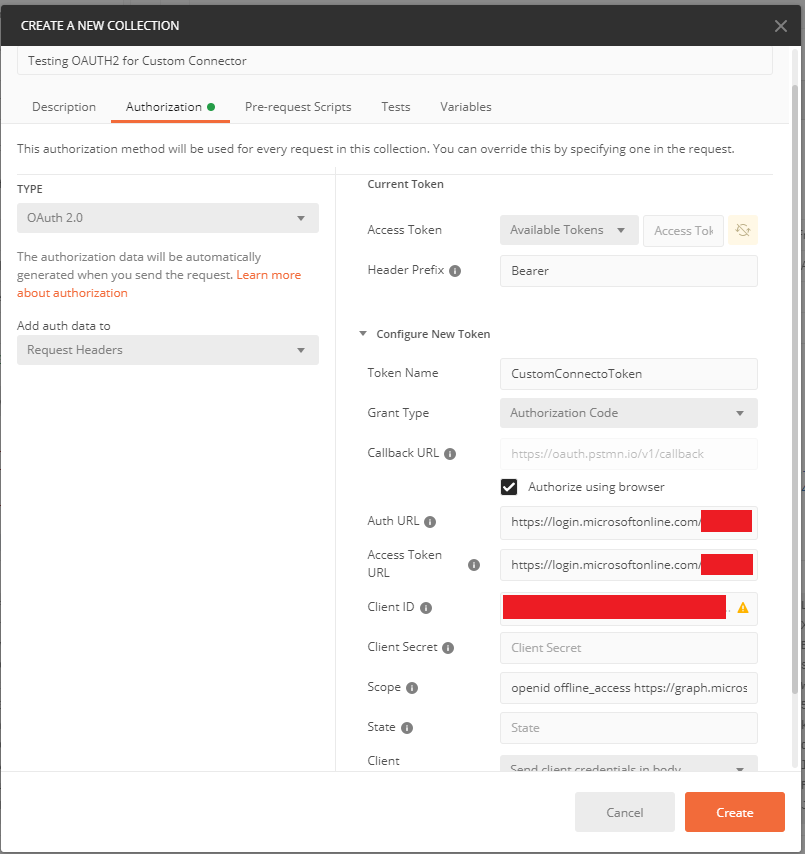The height and width of the screenshot is (854, 805).
Task: Click the info icon next to Callback URL
Action: 450,454
